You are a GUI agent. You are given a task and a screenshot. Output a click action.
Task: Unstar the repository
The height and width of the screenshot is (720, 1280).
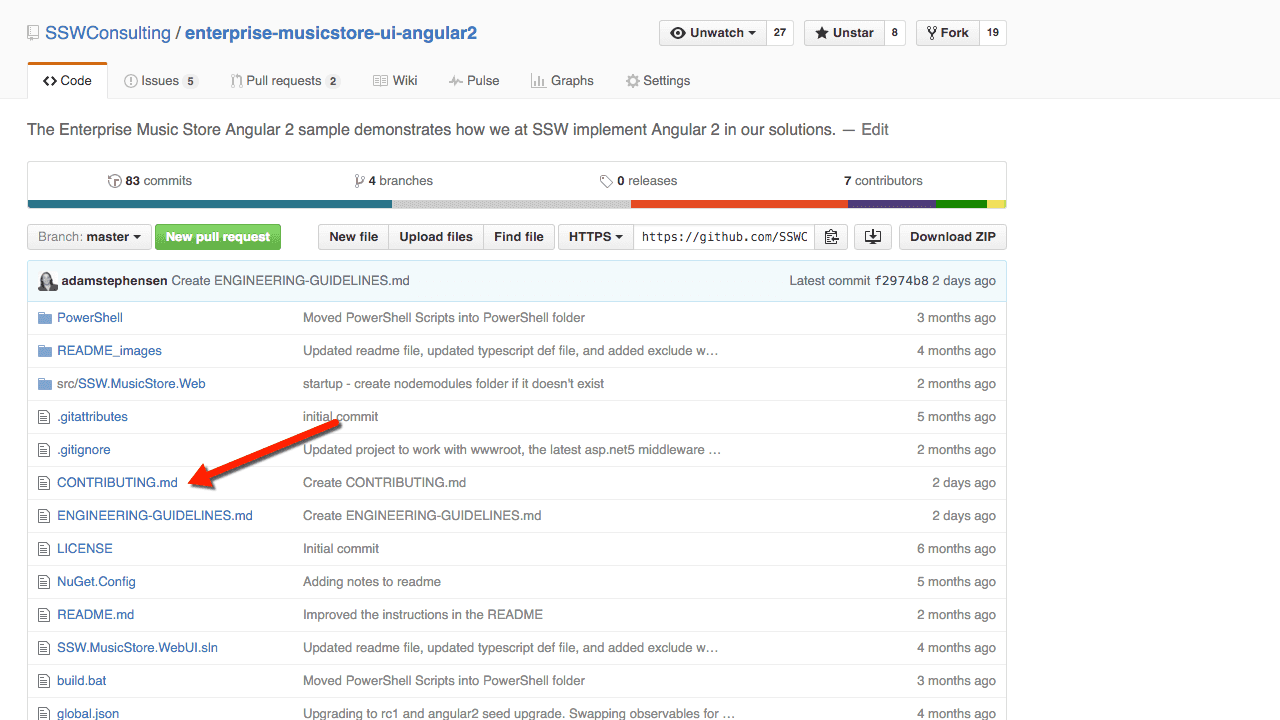click(x=844, y=33)
